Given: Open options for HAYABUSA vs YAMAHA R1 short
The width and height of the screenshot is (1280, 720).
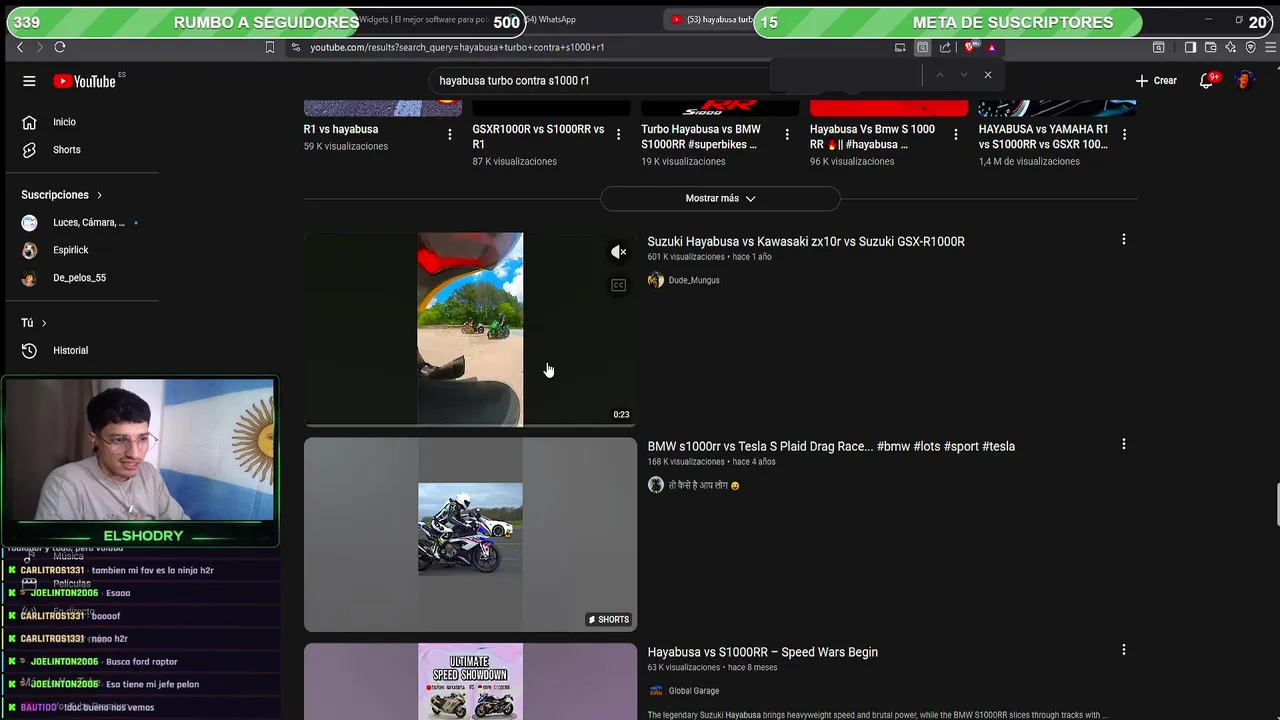Looking at the screenshot, I should (1125, 134).
